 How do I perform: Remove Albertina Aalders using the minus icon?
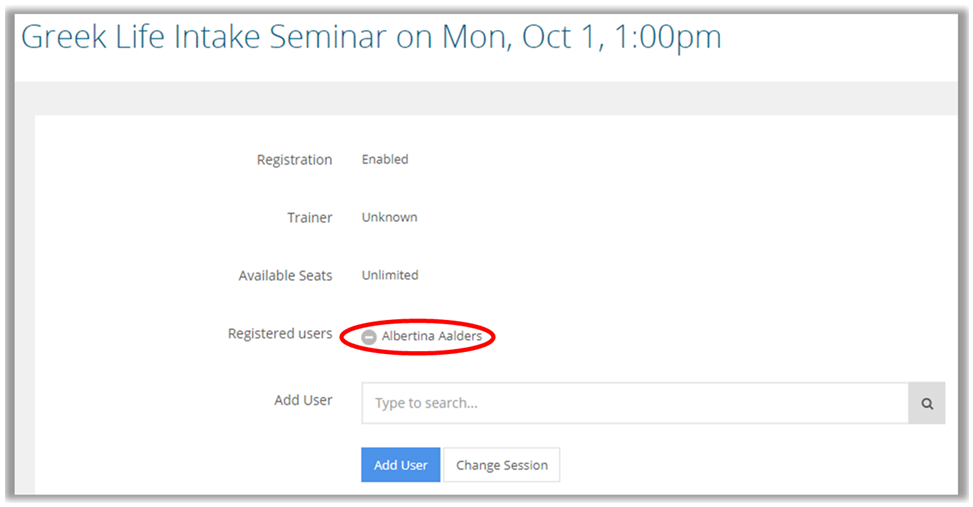coord(369,337)
